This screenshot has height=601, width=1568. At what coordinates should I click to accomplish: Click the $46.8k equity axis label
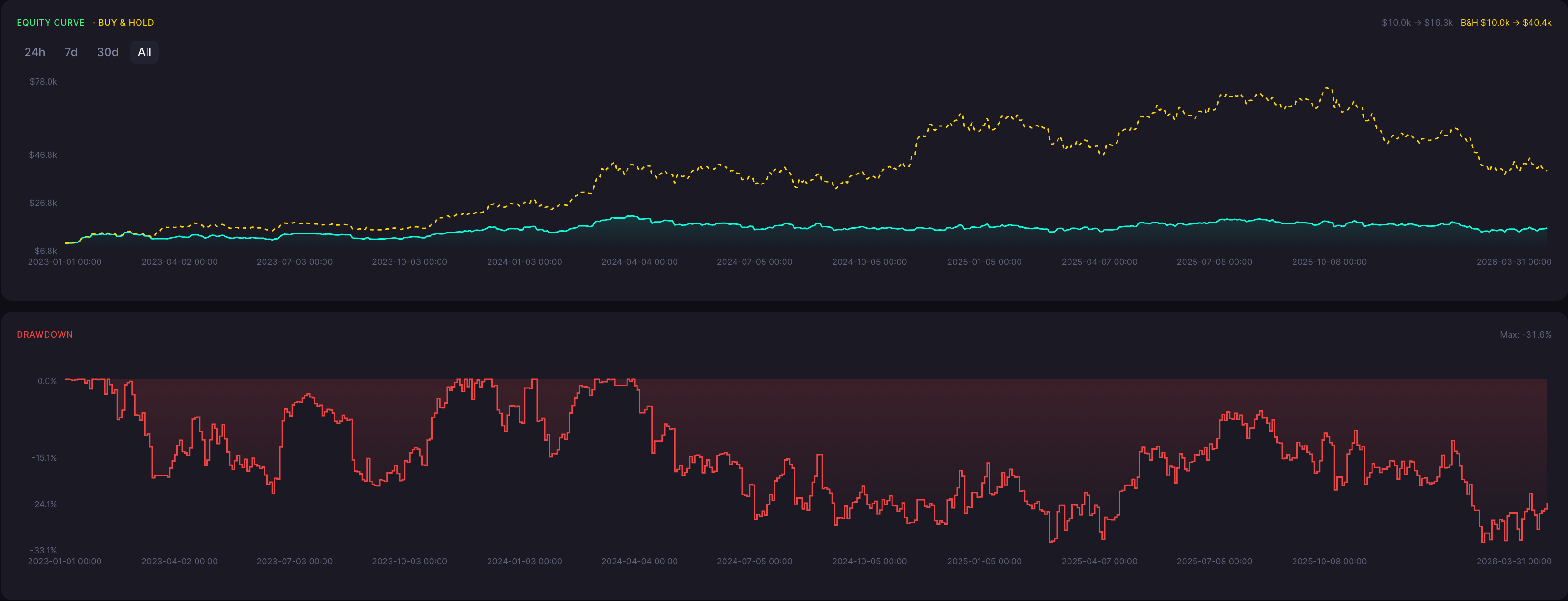(x=43, y=155)
